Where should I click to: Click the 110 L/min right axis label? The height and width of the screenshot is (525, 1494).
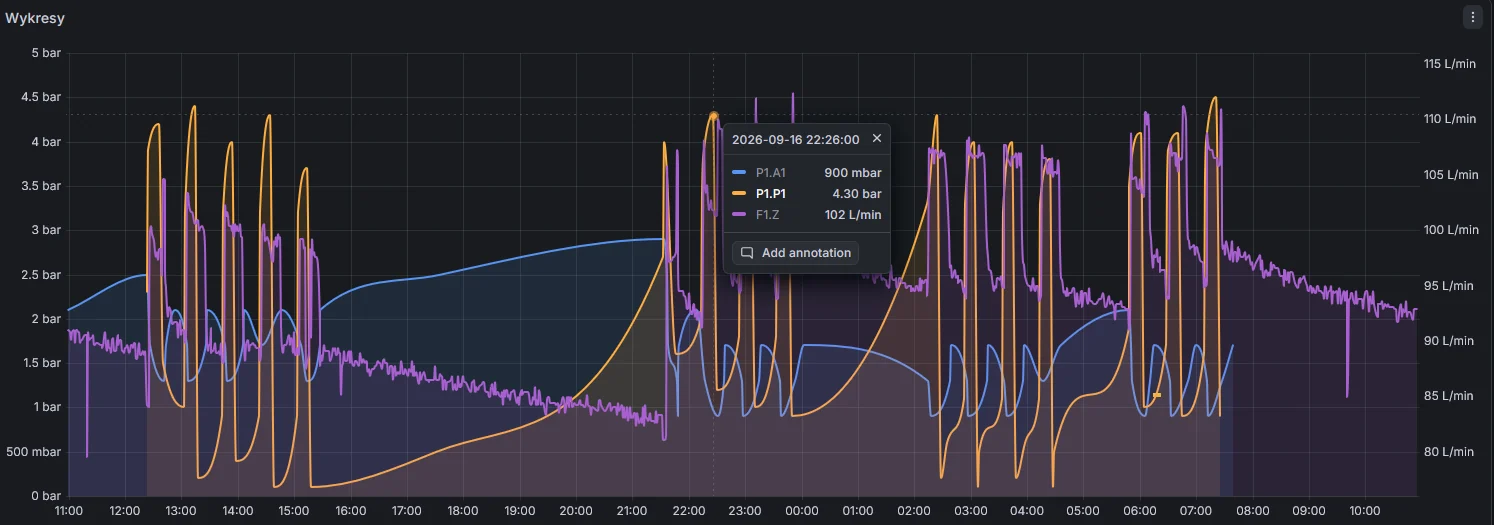[1449, 119]
